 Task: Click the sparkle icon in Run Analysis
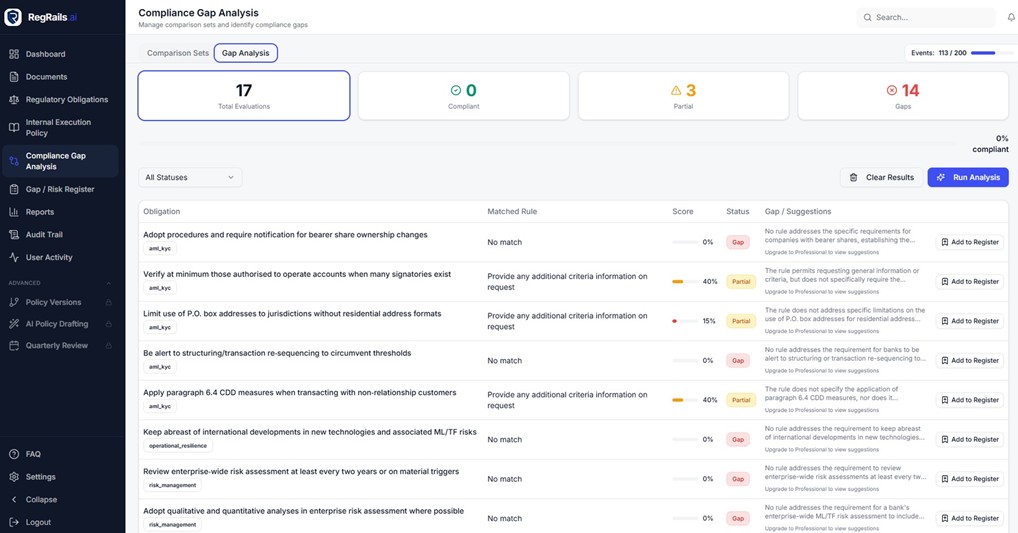click(x=941, y=177)
